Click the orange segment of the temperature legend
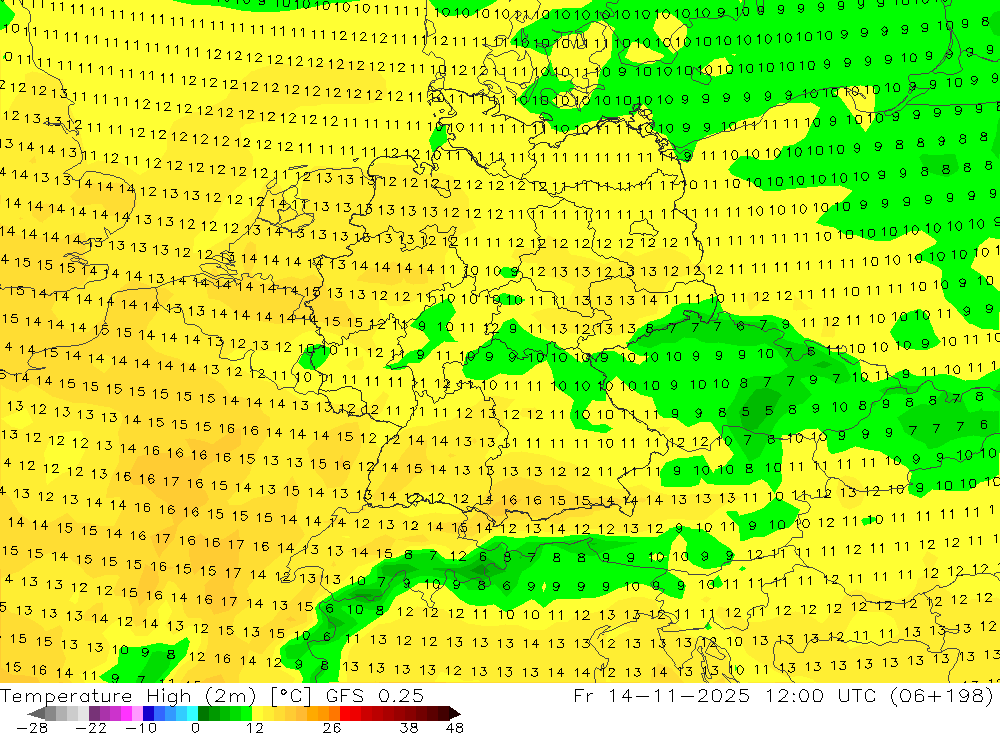The height and width of the screenshot is (733, 1000). point(323,713)
